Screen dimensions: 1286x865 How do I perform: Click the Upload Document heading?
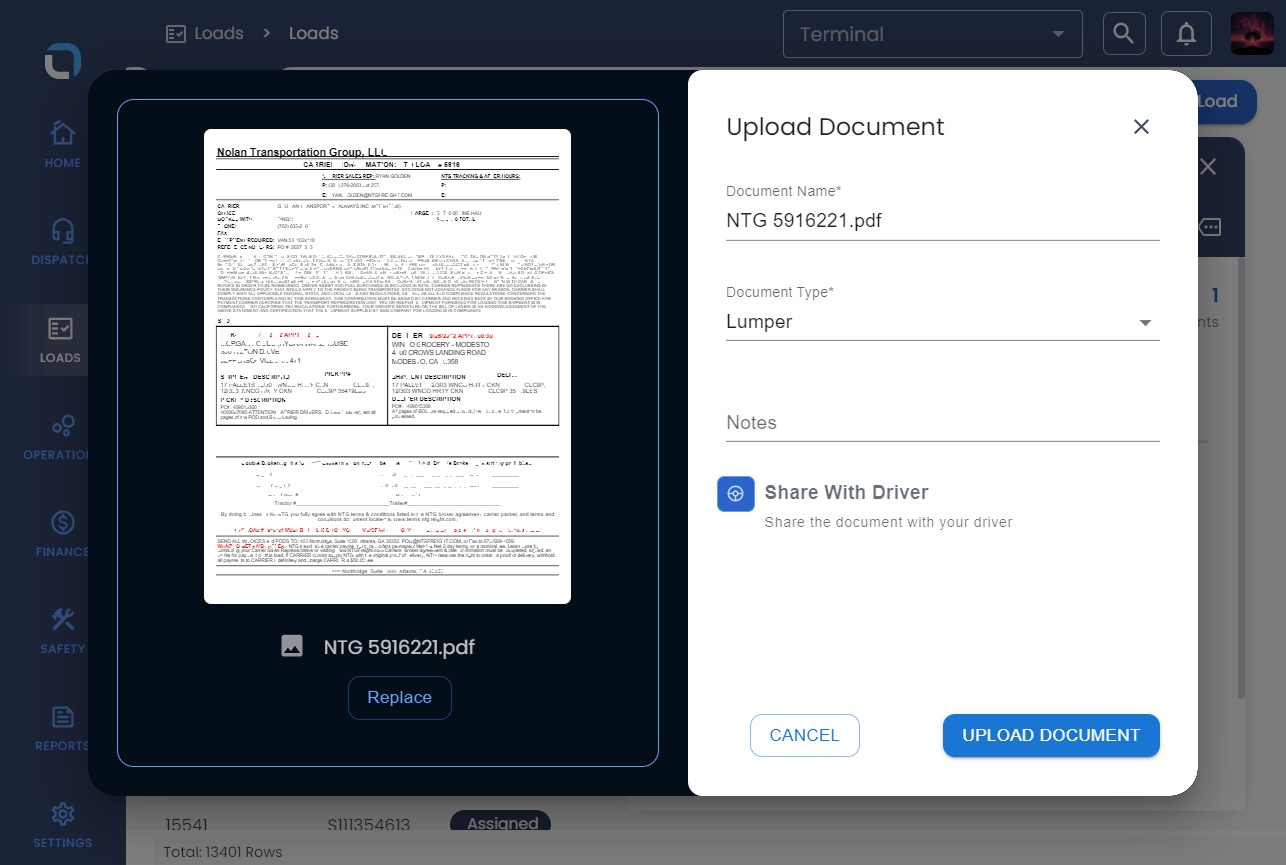(x=835, y=127)
